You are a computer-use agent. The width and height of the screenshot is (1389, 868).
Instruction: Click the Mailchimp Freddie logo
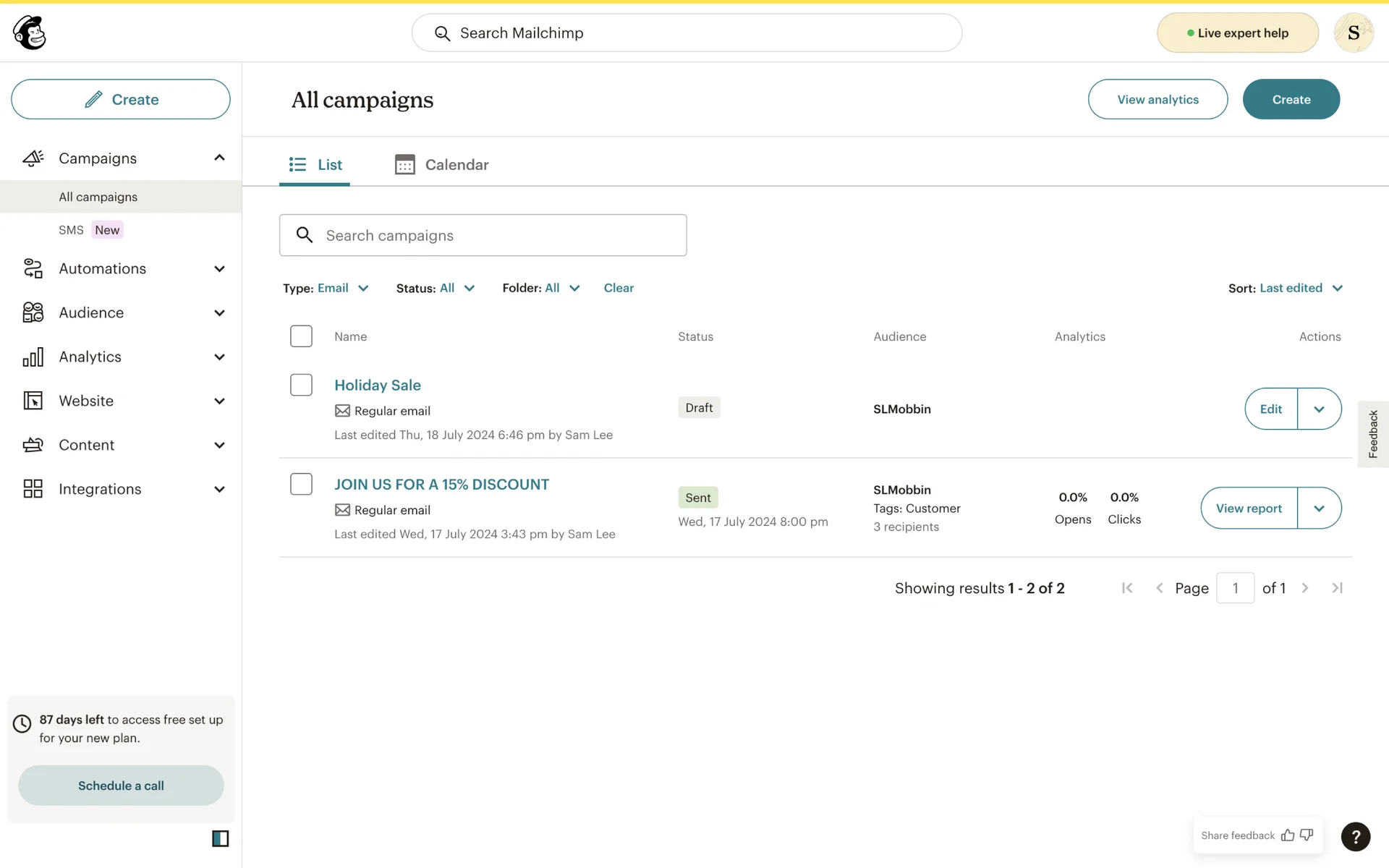(x=30, y=33)
